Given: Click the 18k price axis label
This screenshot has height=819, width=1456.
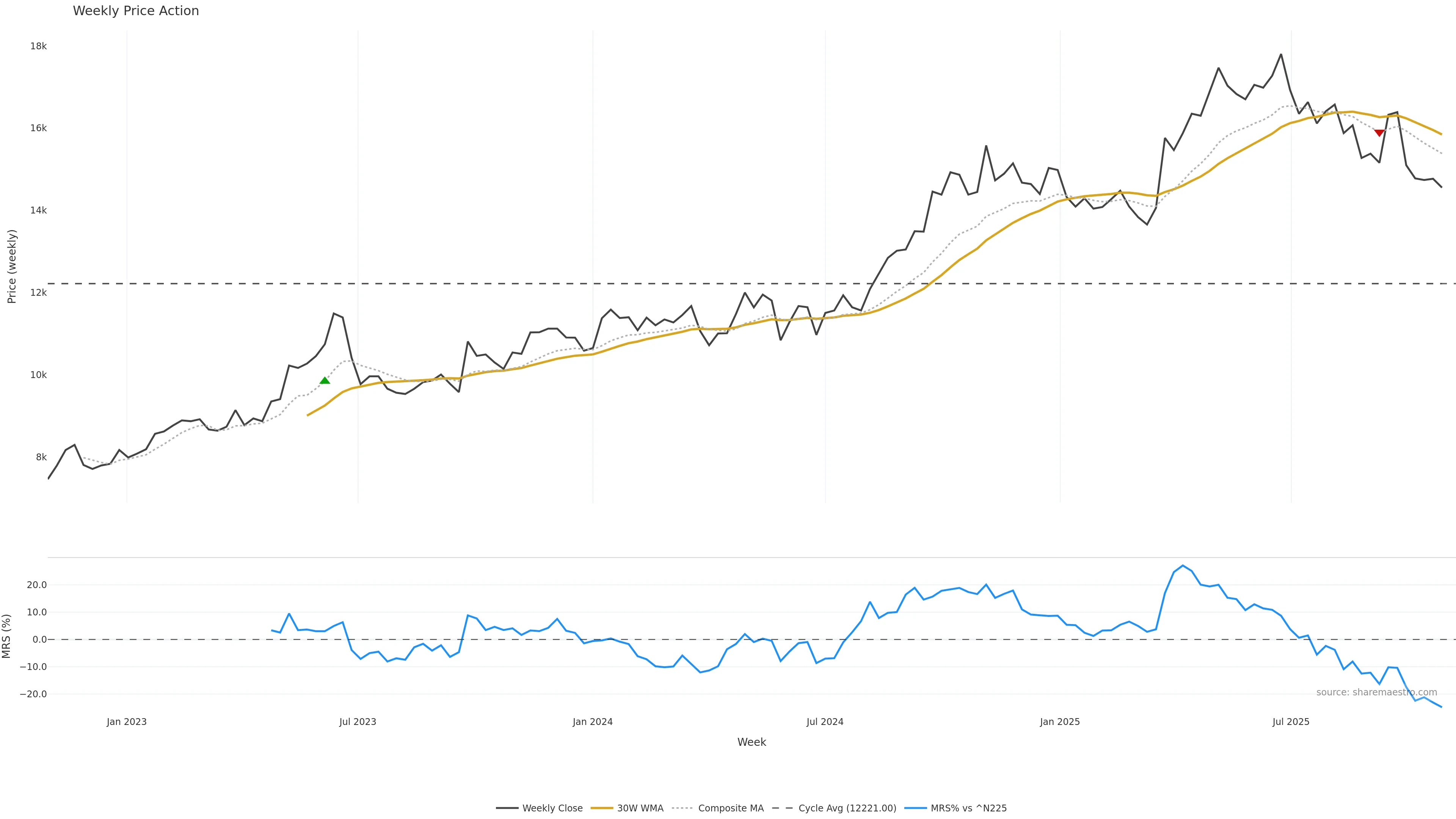Looking at the screenshot, I should pyautogui.click(x=38, y=46).
